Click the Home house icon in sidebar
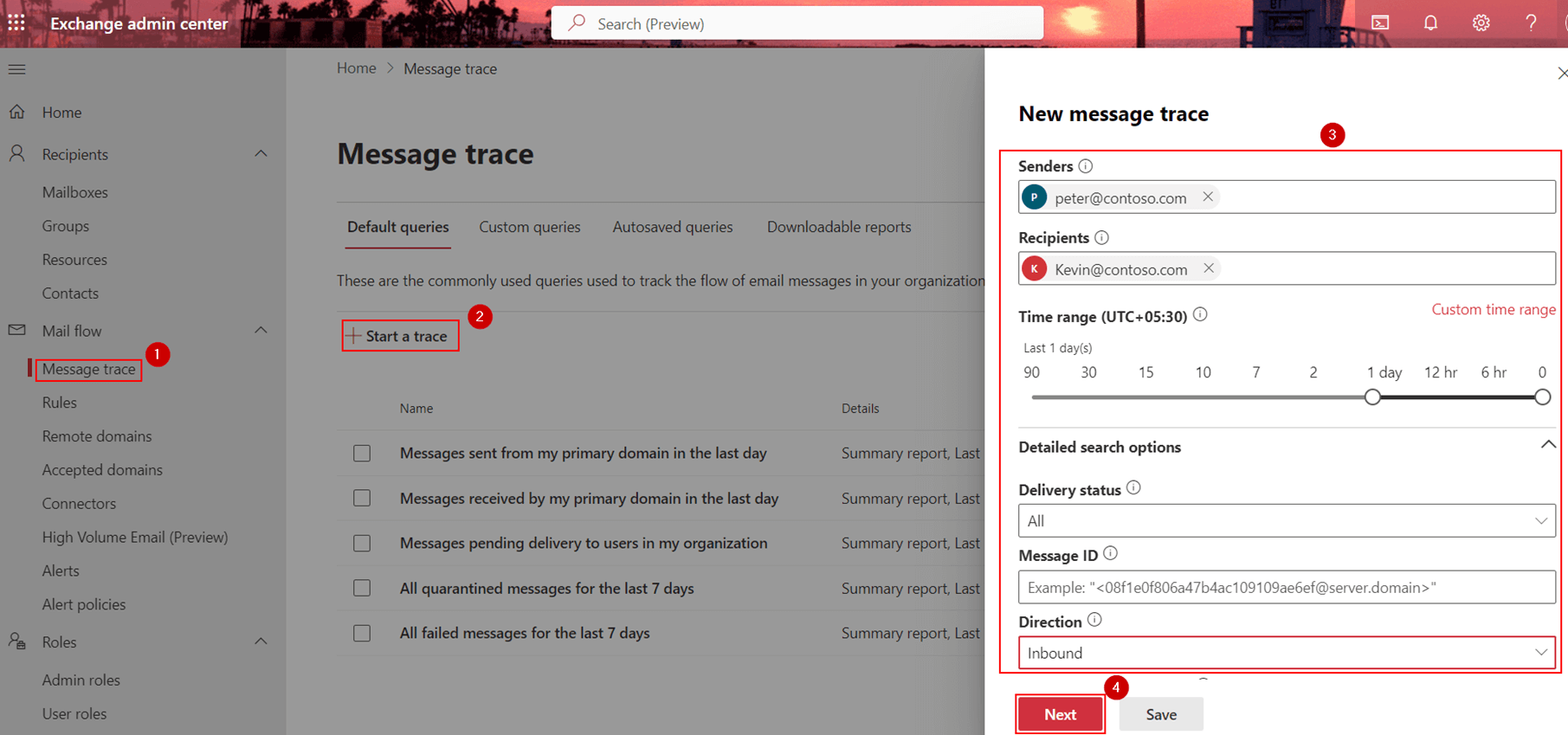Viewport: 1568px width, 735px height. (17, 112)
